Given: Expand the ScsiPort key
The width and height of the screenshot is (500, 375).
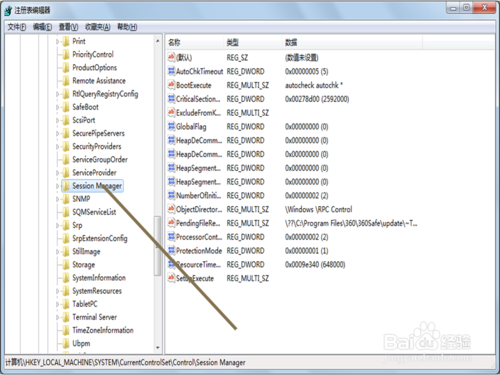Looking at the screenshot, I should point(57,120).
